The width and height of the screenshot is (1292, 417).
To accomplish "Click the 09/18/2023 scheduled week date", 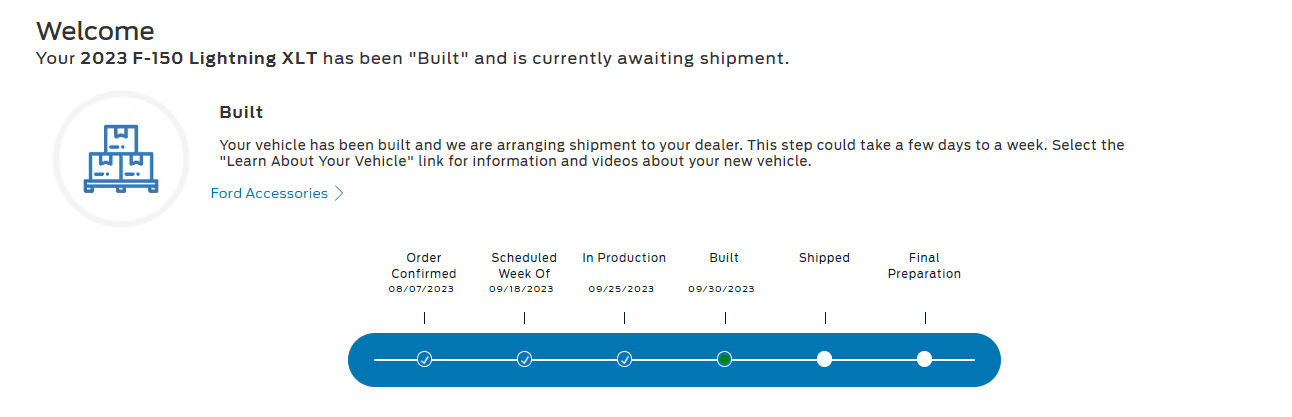I will [x=521, y=289].
